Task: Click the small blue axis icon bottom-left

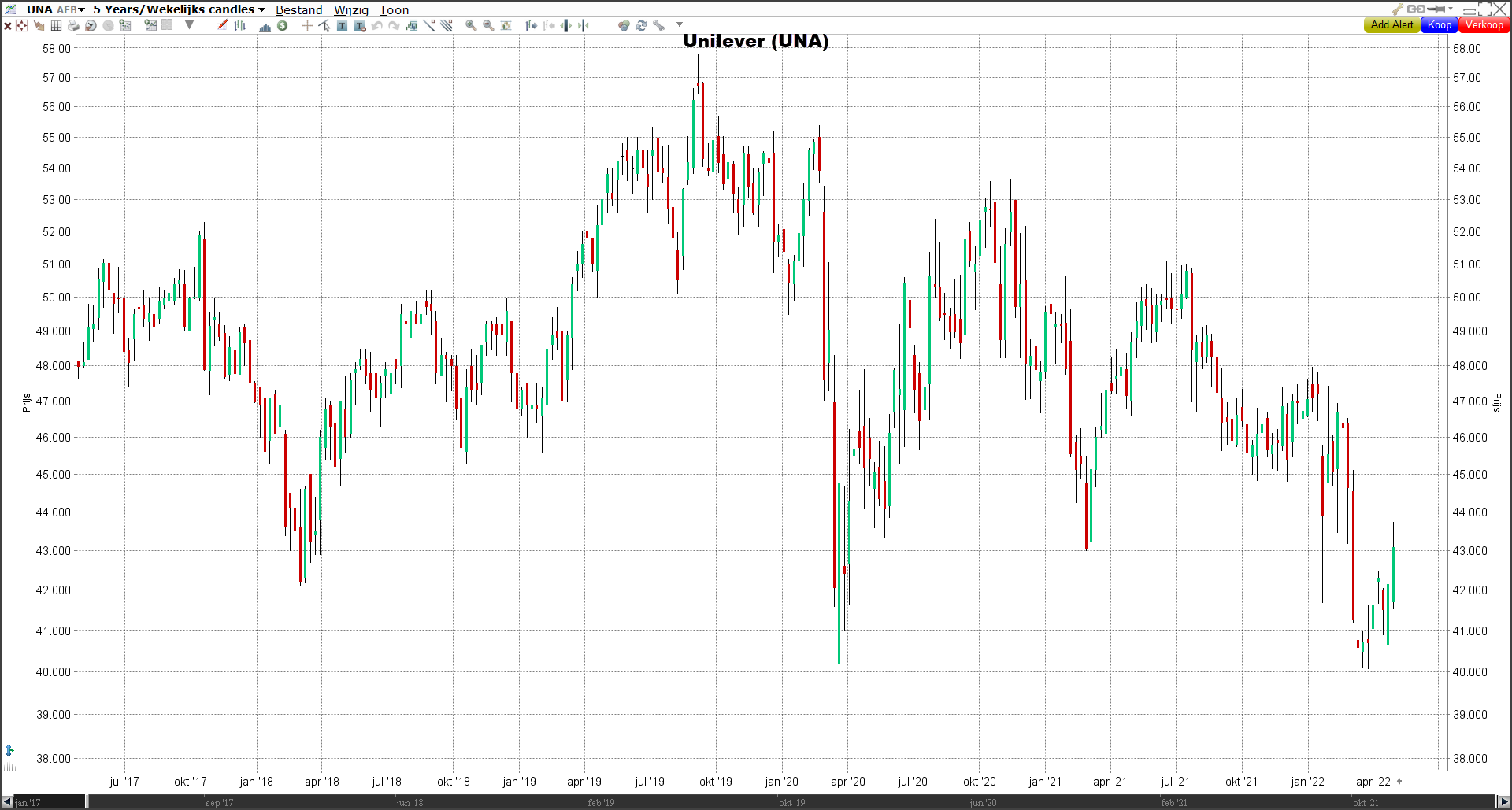Action: pyautogui.click(x=9, y=750)
